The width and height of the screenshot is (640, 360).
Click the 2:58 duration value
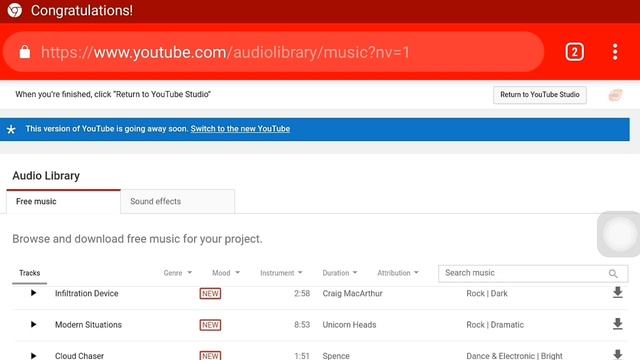click(302, 293)
